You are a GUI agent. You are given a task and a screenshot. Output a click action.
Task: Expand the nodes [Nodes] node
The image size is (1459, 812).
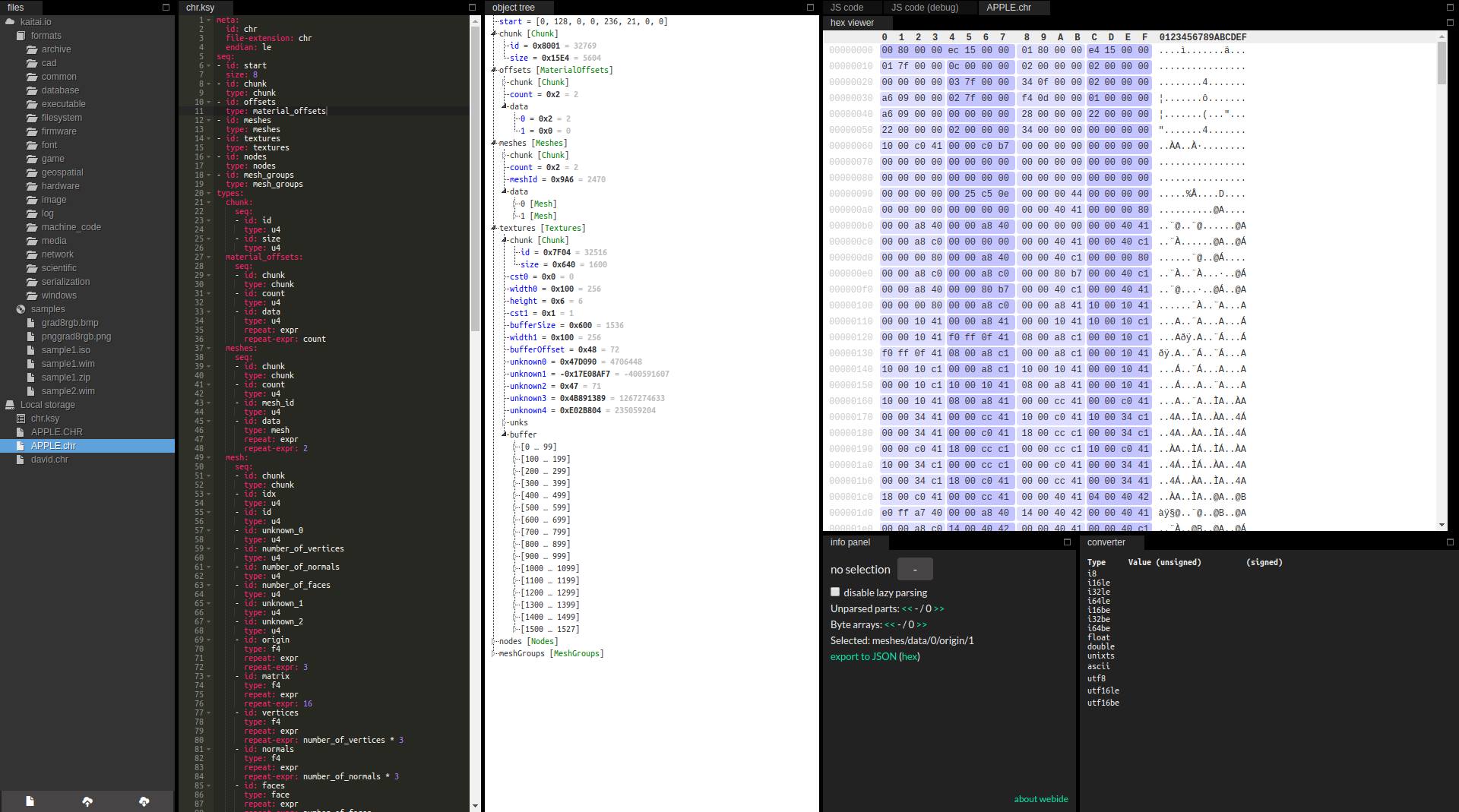492,641
